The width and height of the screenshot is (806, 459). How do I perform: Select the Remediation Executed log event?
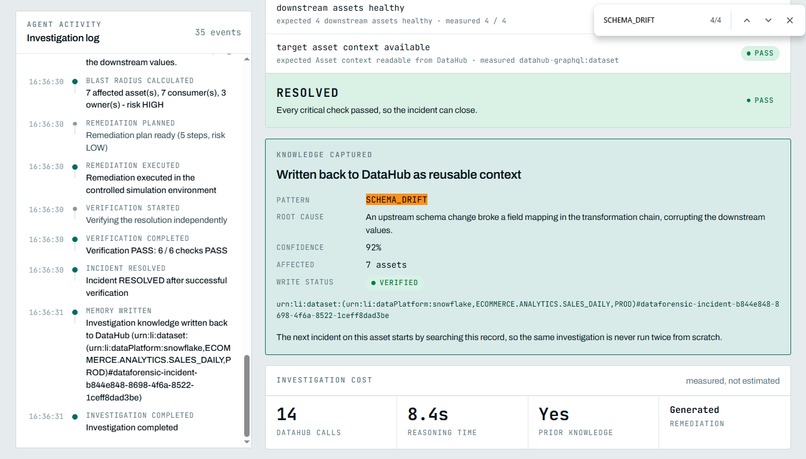(132, 178)
